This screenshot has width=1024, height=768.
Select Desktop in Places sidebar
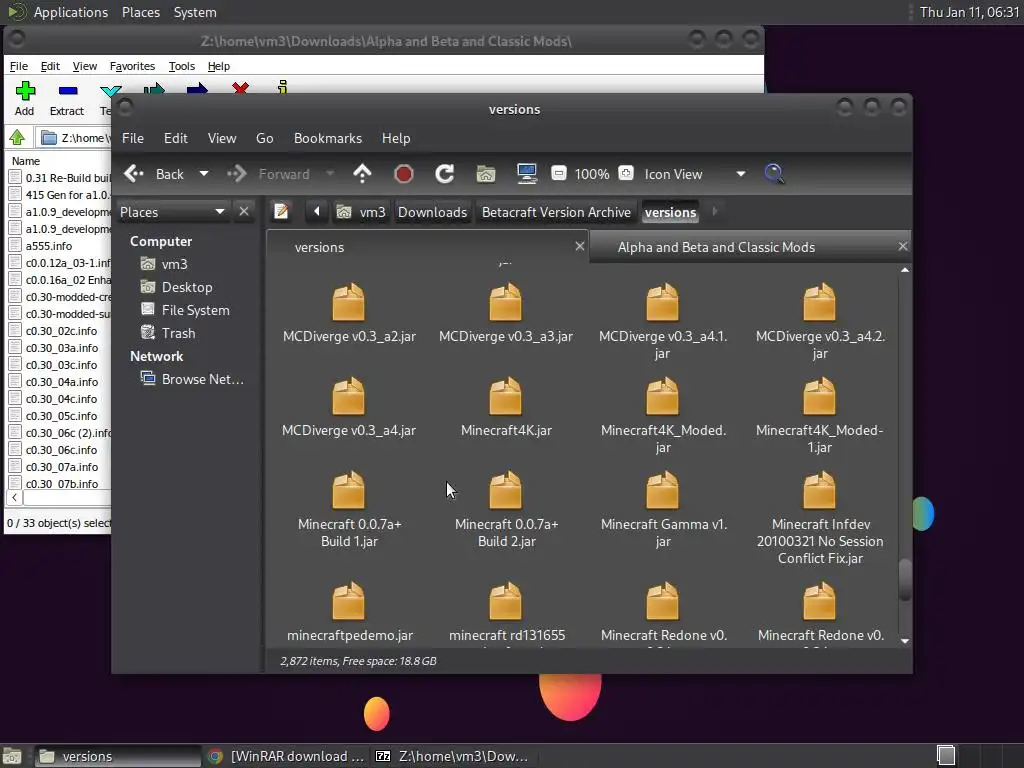click(x=187, y=287)
